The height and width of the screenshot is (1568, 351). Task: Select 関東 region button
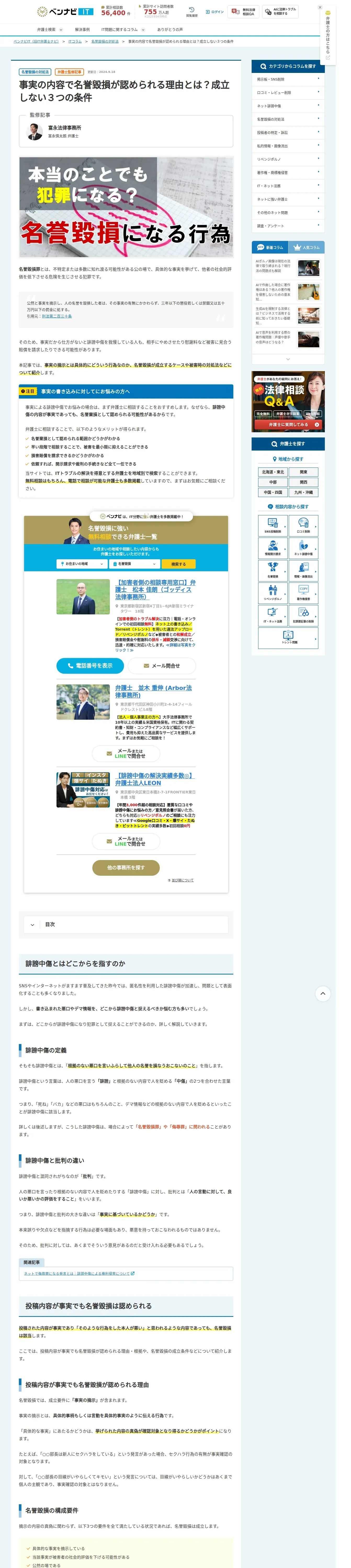303,472
